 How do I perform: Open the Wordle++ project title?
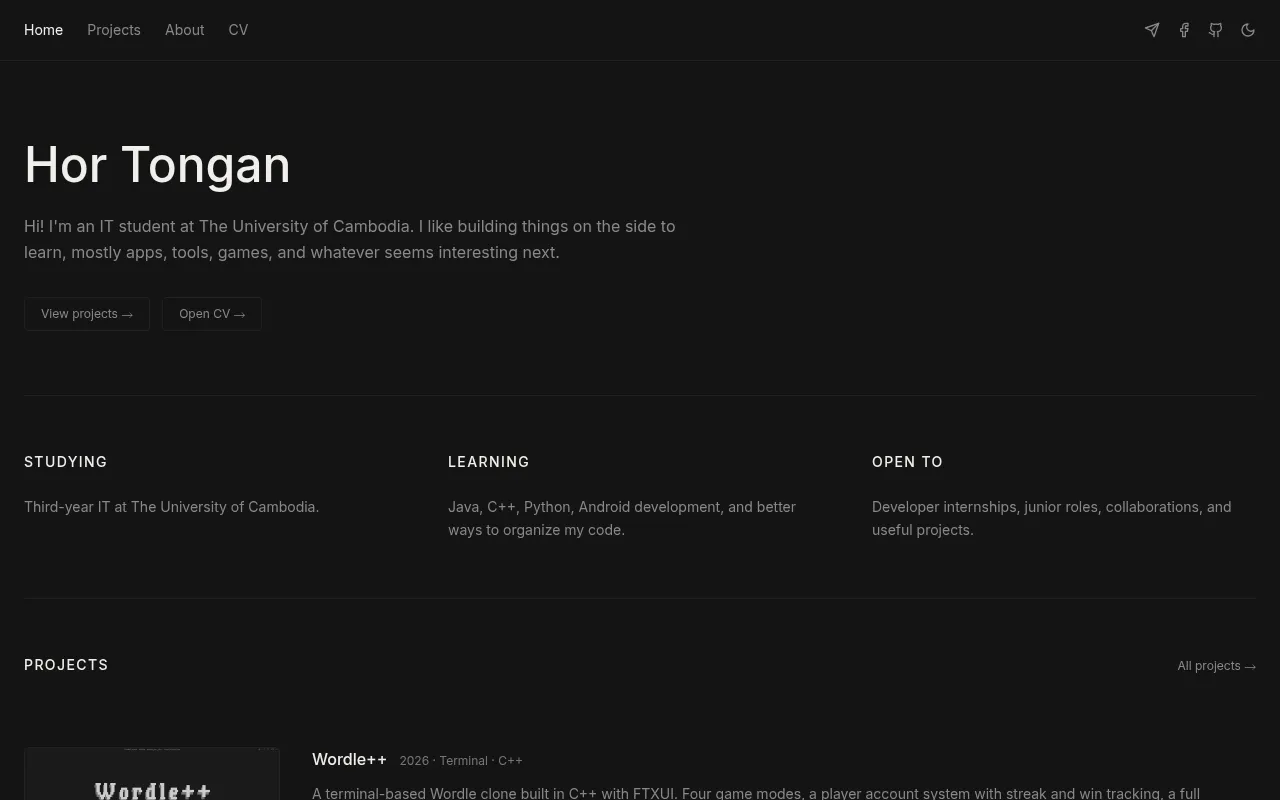349,759
